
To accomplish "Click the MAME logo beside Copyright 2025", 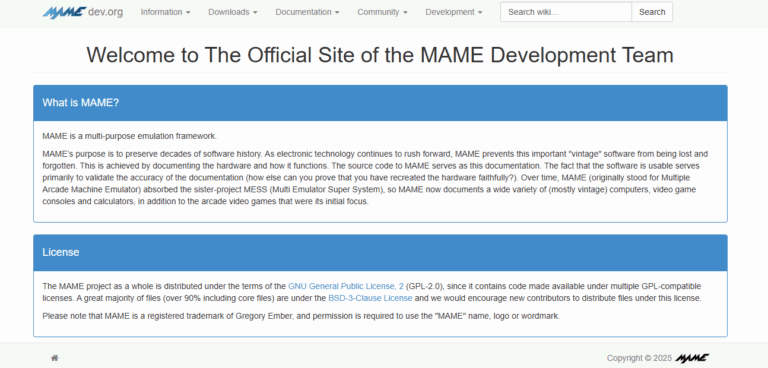I will [692, 358].
